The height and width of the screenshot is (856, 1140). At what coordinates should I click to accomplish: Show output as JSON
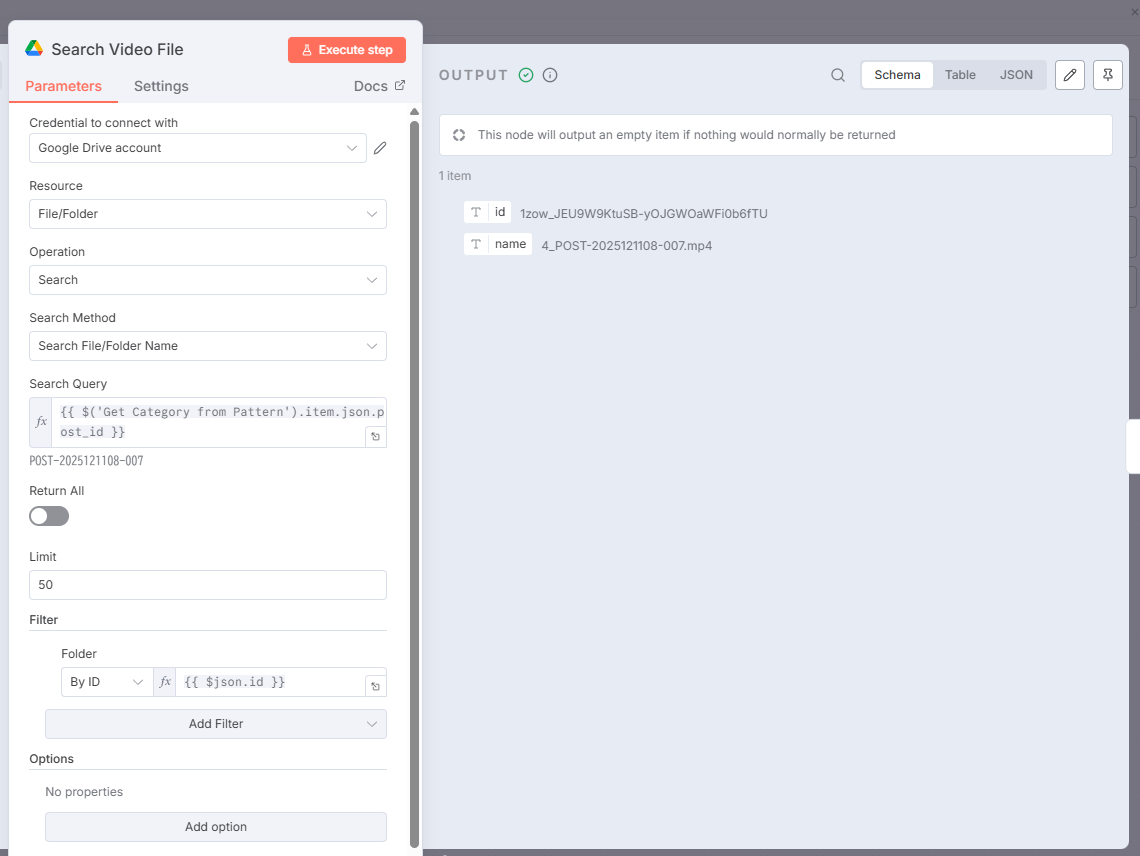coord(1016,75)
